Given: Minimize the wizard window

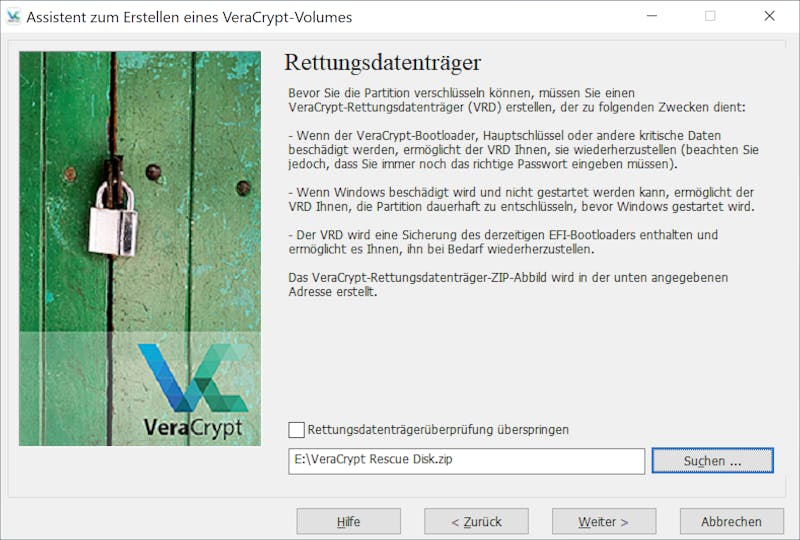Looking at the screenshot, I should (x=652, y=16).
